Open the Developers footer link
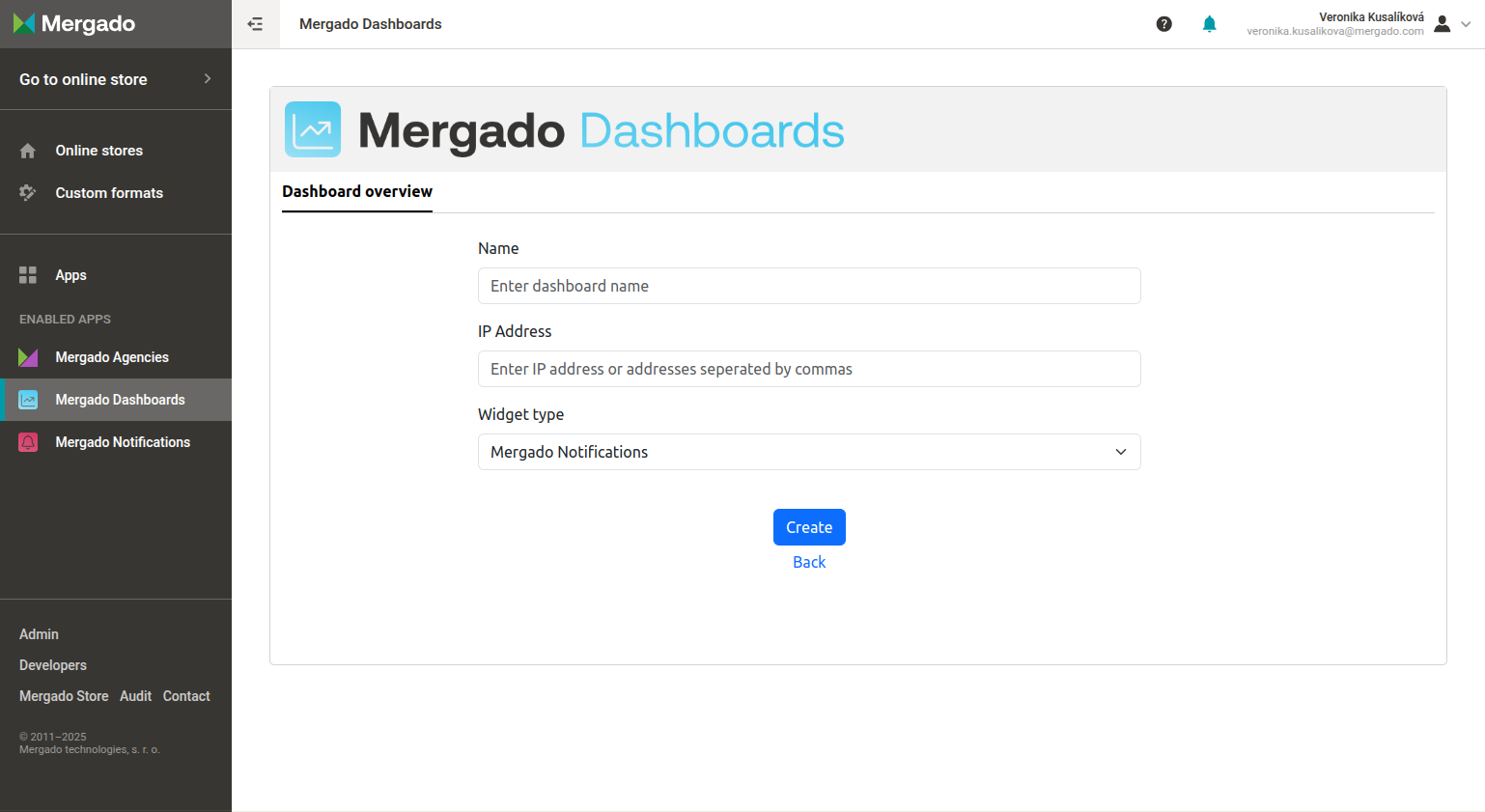This screenshot has width=1485, height=812. click(x=53, y=665)
